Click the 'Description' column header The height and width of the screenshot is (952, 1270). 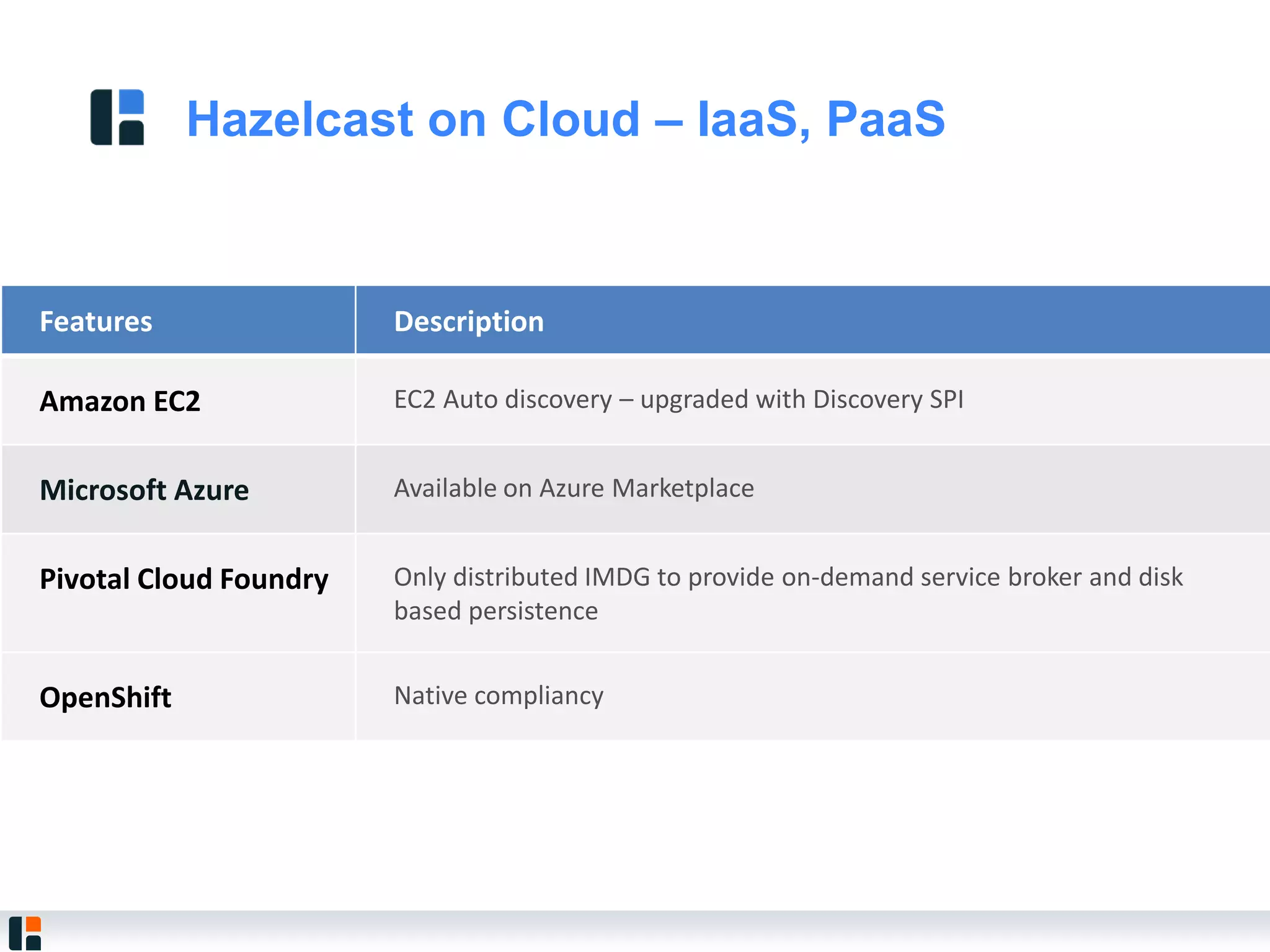(x=813, y=320)
